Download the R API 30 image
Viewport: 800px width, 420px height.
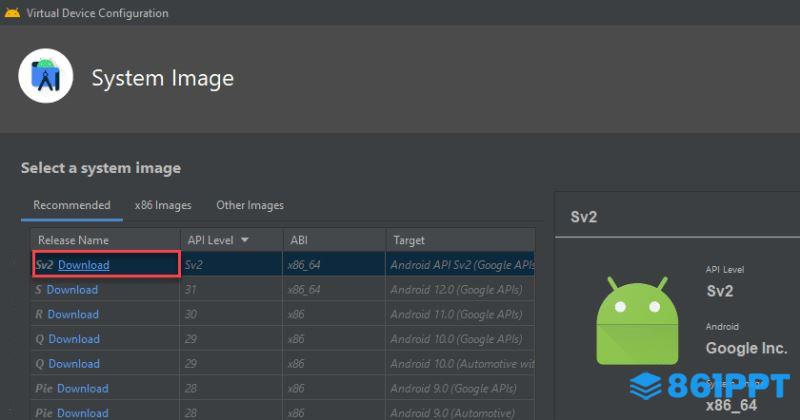pyautogui.click(x=73, y=314)
